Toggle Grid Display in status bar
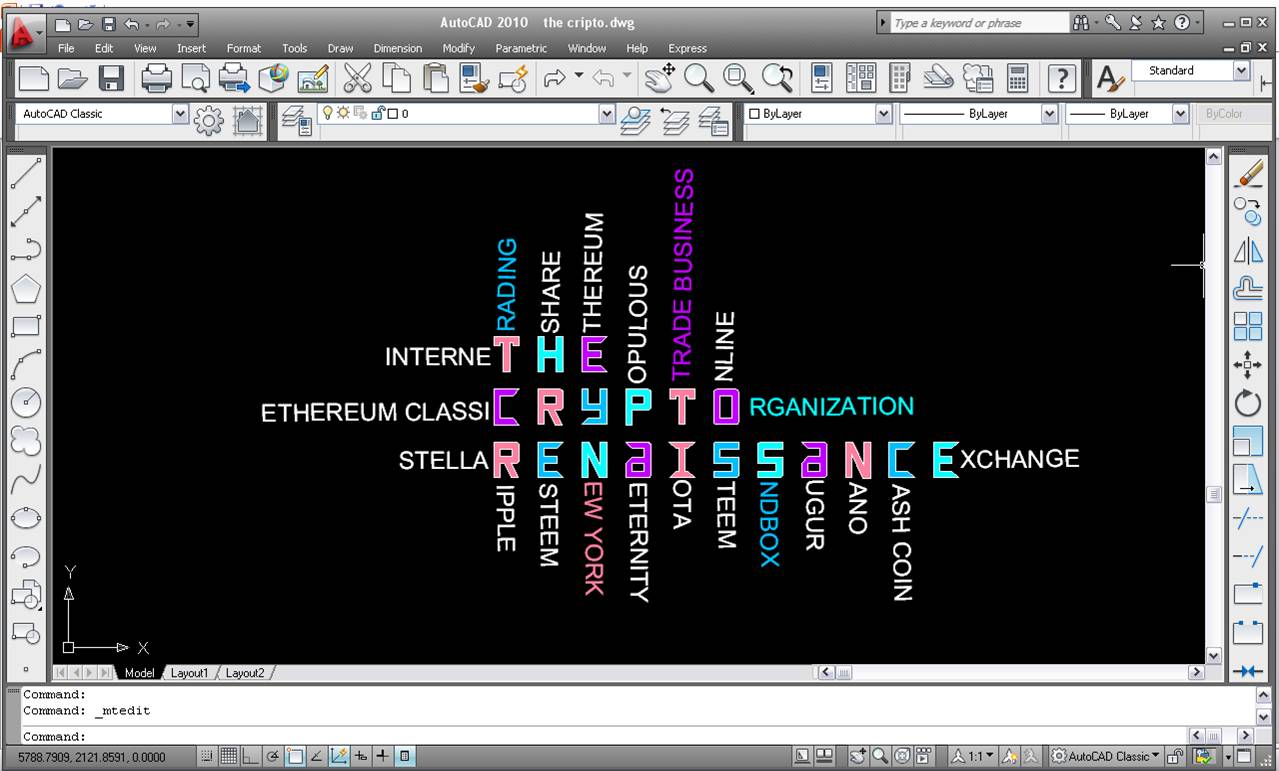 tap(228, 757)
